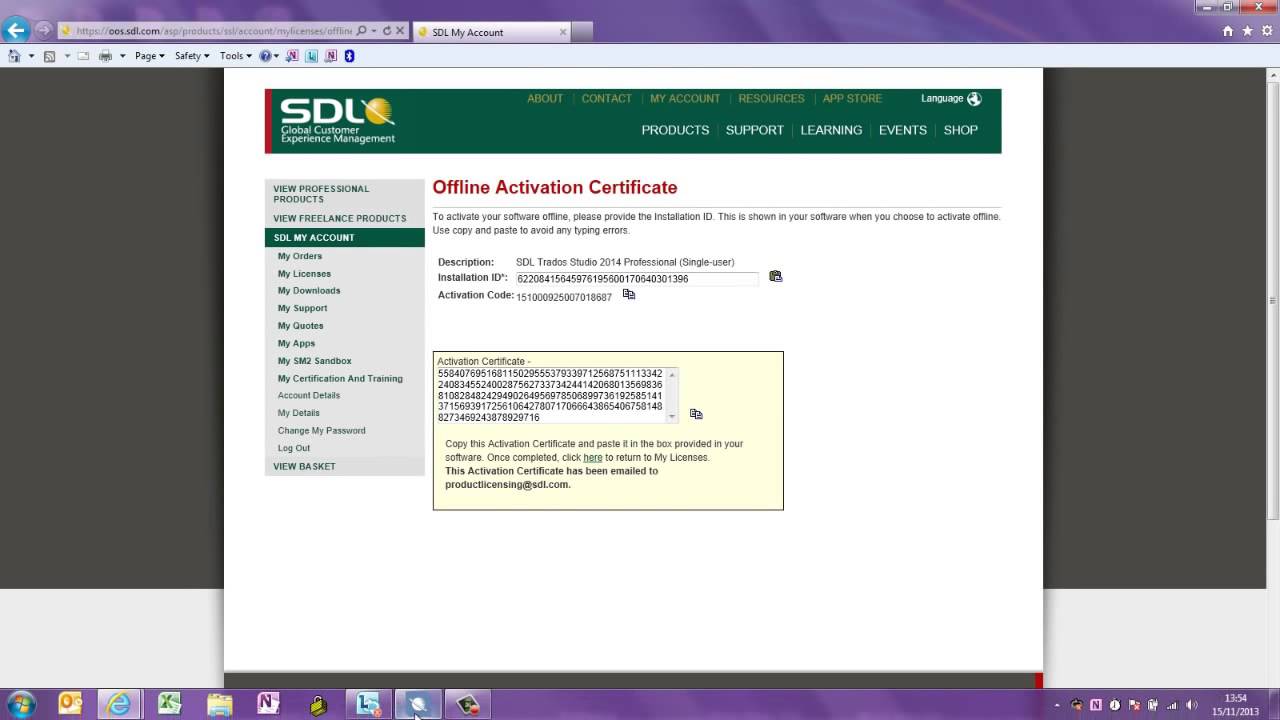Click the Bluetooth icon in command bar
Image resolution: width=1280 pixels, height=720 pixels.
[x=349, y=56]
